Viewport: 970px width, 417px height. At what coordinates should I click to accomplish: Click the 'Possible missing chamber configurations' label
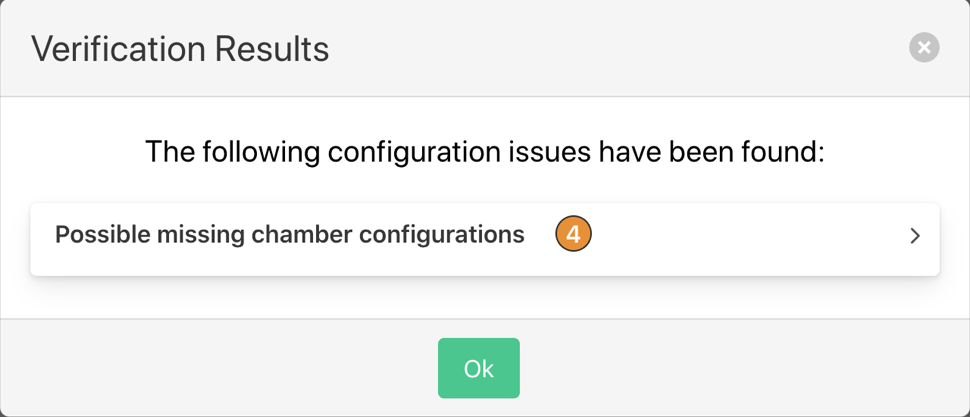(289, 235)
